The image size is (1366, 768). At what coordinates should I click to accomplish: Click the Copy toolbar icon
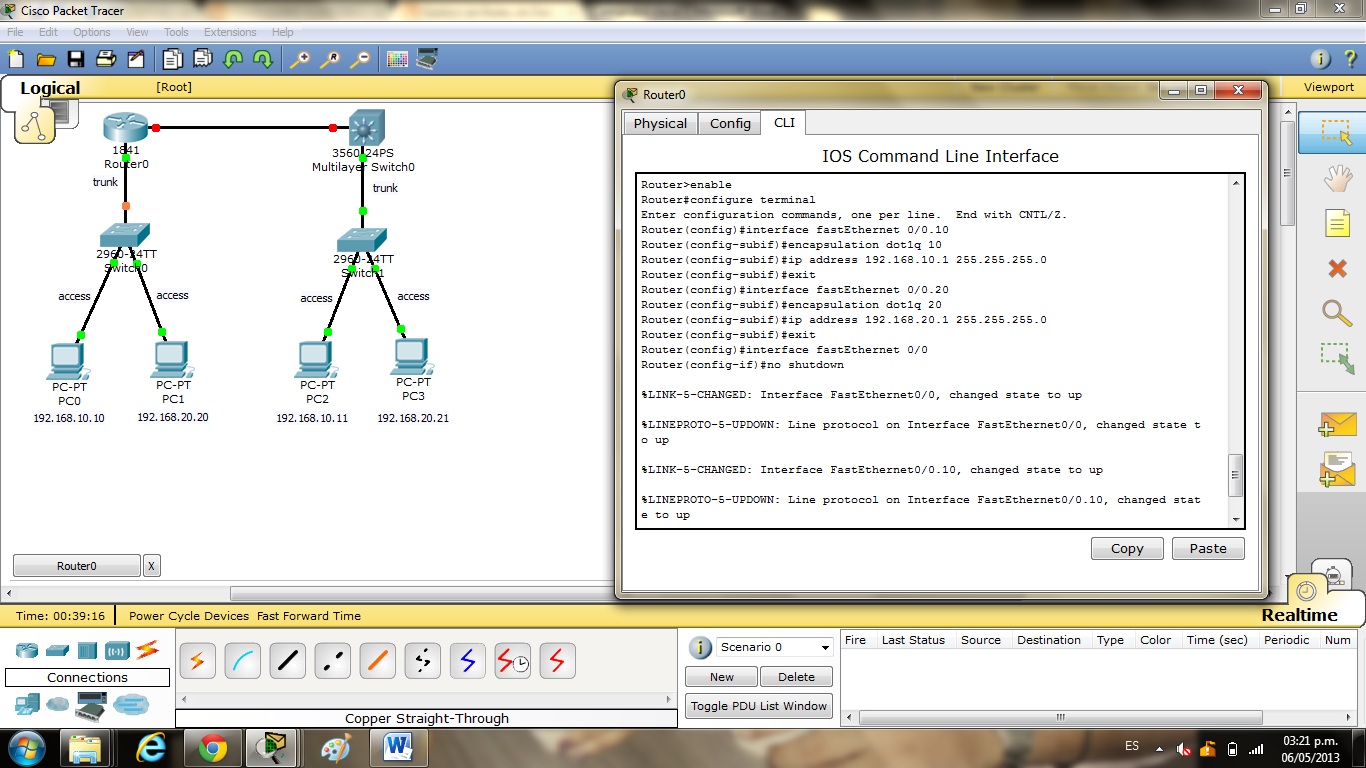[173, 59]
